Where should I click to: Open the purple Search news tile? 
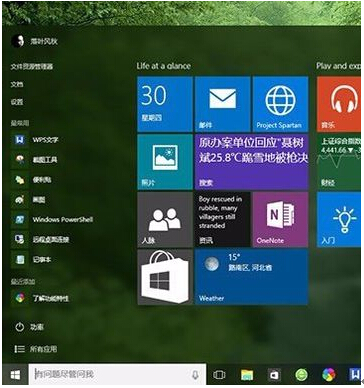point(251,162)
